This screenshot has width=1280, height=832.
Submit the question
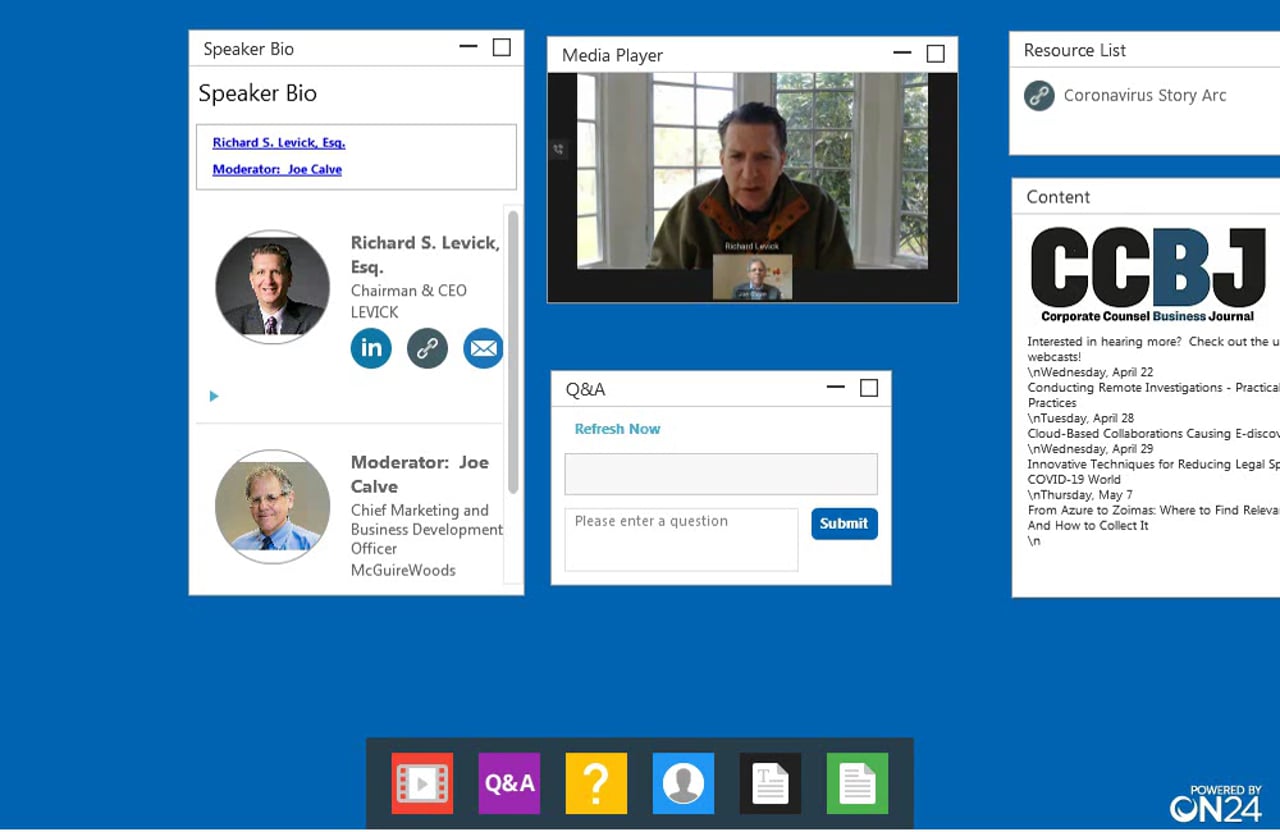click(x=844, y=523)
